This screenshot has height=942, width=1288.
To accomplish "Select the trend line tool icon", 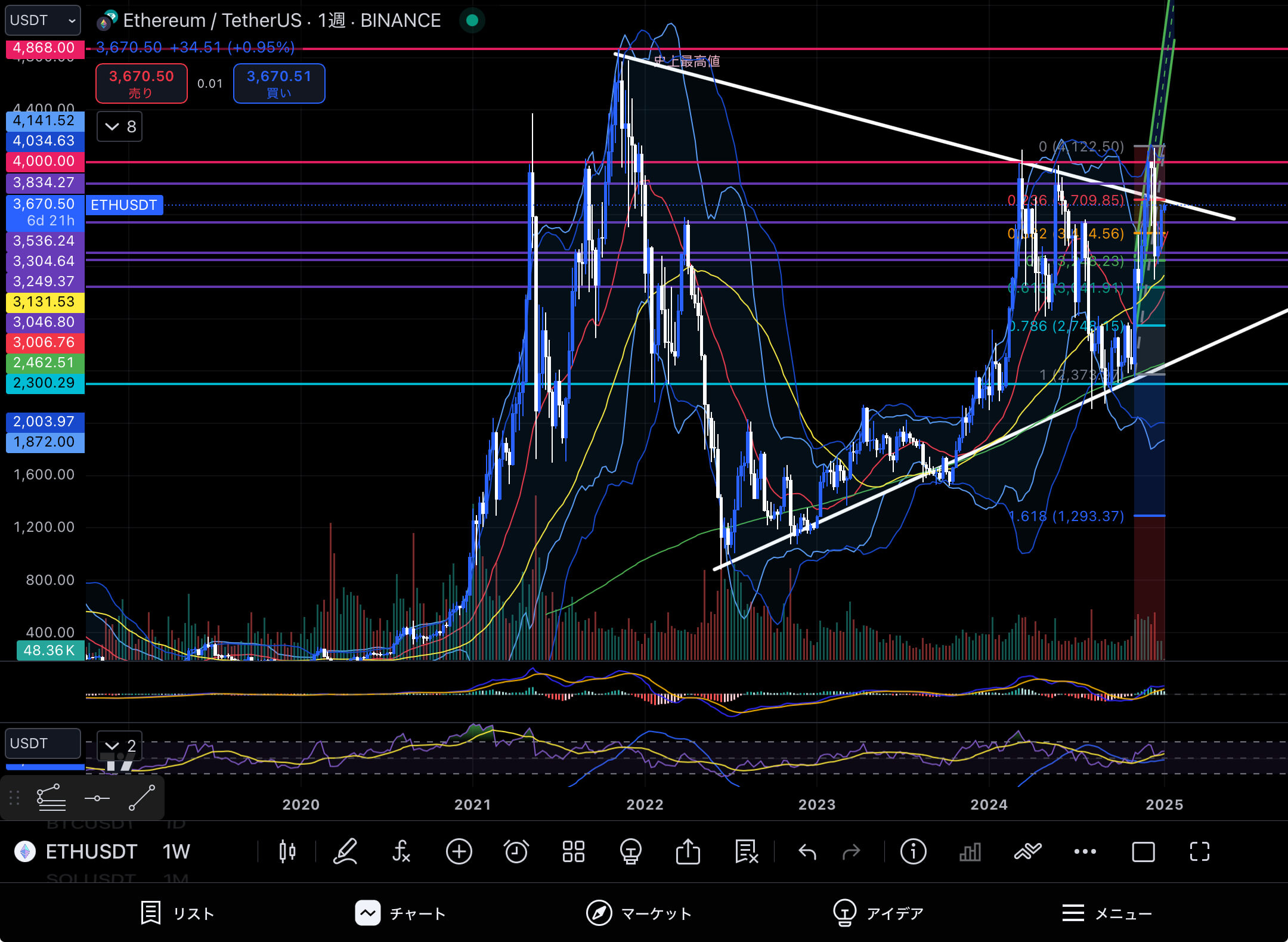I will pyautogui.click(x=142, y=798).
